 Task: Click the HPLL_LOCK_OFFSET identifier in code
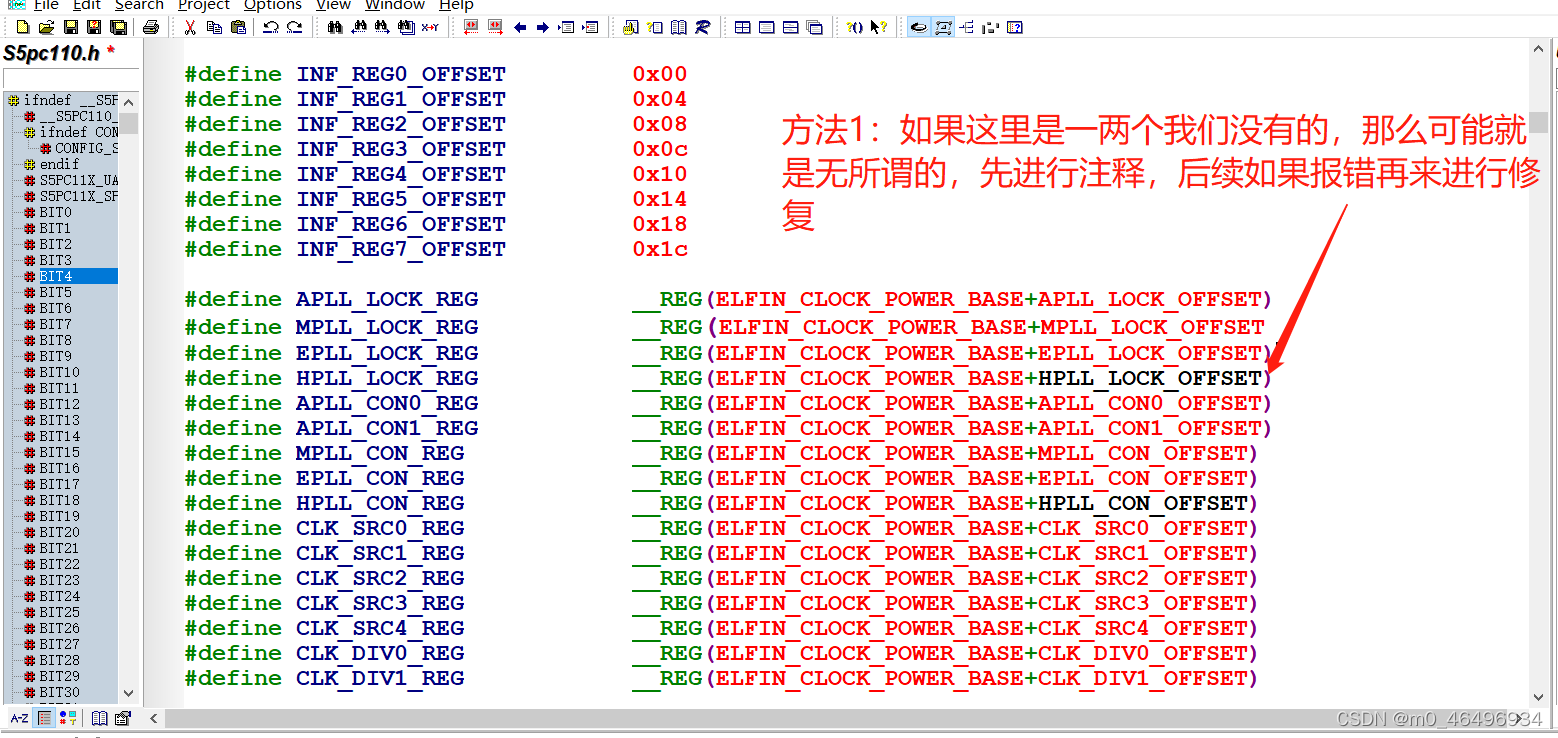click(x=1150, y=378)
